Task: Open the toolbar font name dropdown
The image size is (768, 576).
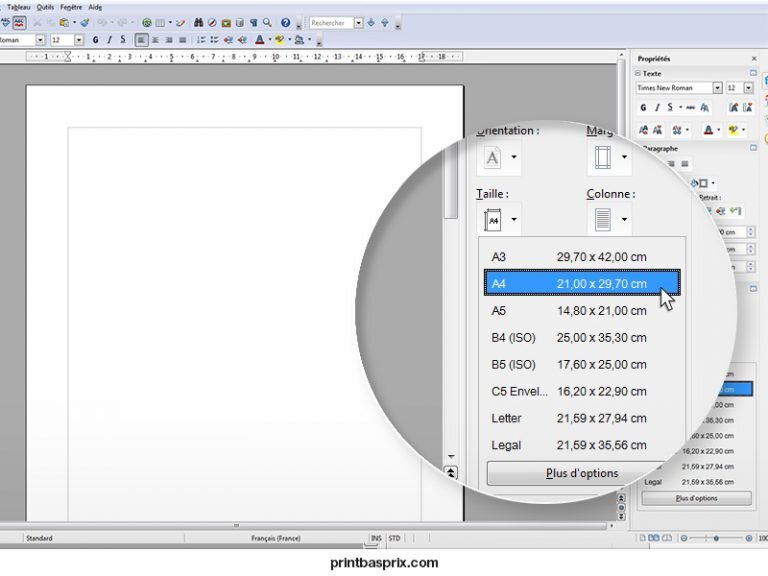Action: pyautogui.click(x=41, y=40)
